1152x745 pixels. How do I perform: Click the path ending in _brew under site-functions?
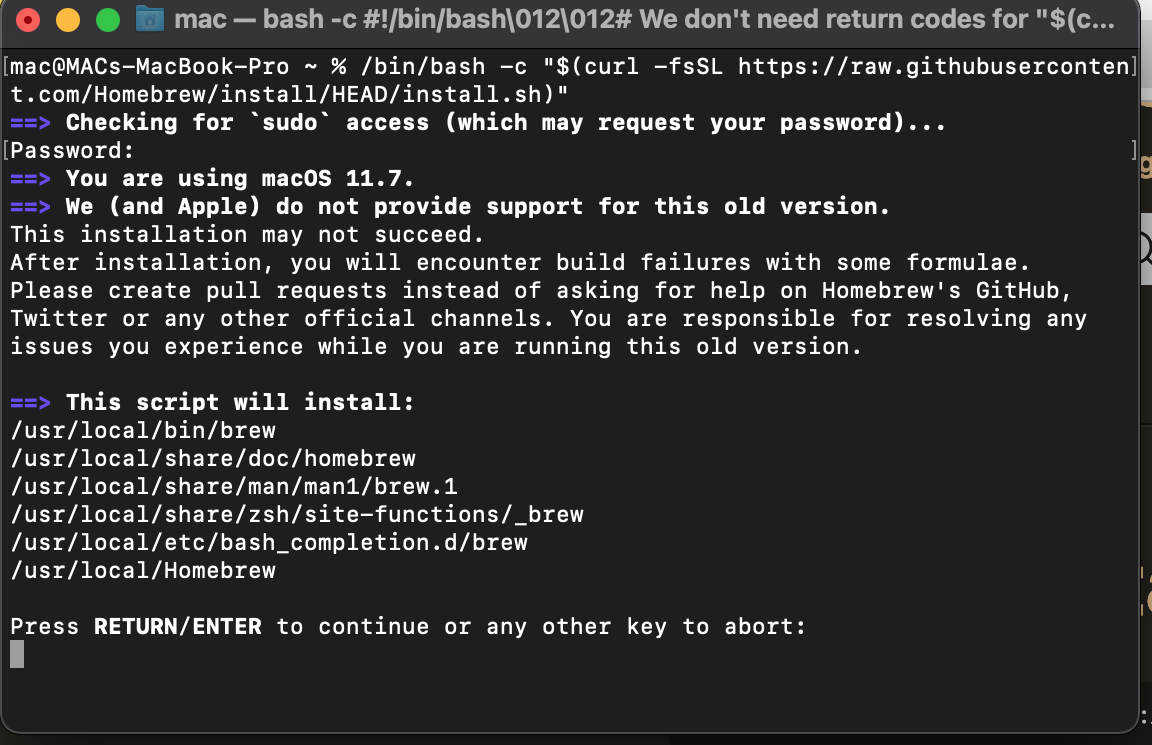coord(297,514)
